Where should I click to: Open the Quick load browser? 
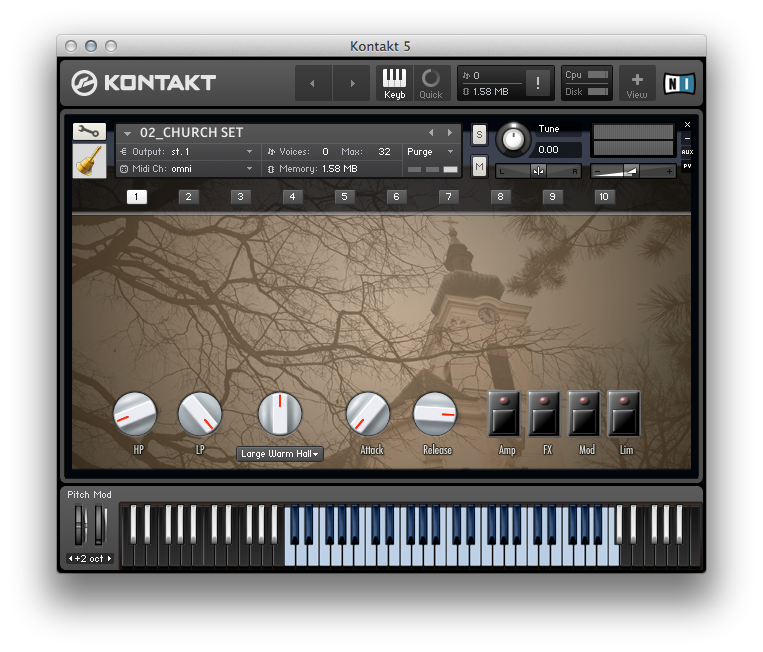click(x=431, y=83)
